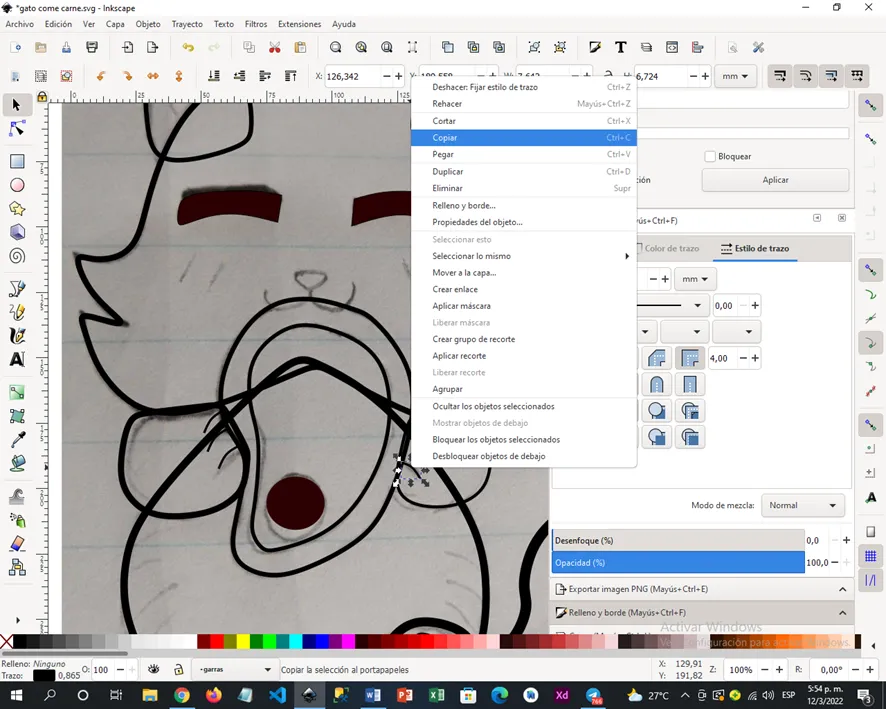Increase miter limit with plus button
The width and height of the screenshot is (886, 709).
click(x=755, y=358)
